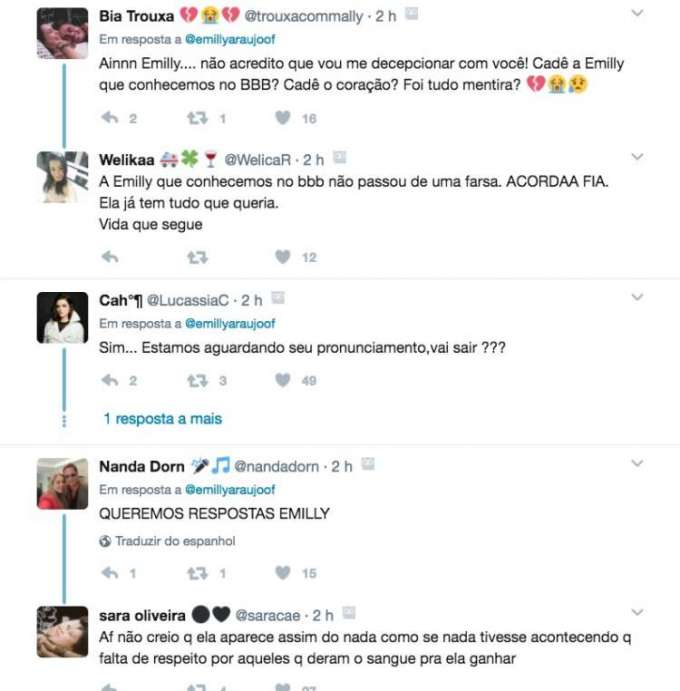Open options chevron on Welikaa's tweet
This screenshot has height=691, width=680.
637,156
